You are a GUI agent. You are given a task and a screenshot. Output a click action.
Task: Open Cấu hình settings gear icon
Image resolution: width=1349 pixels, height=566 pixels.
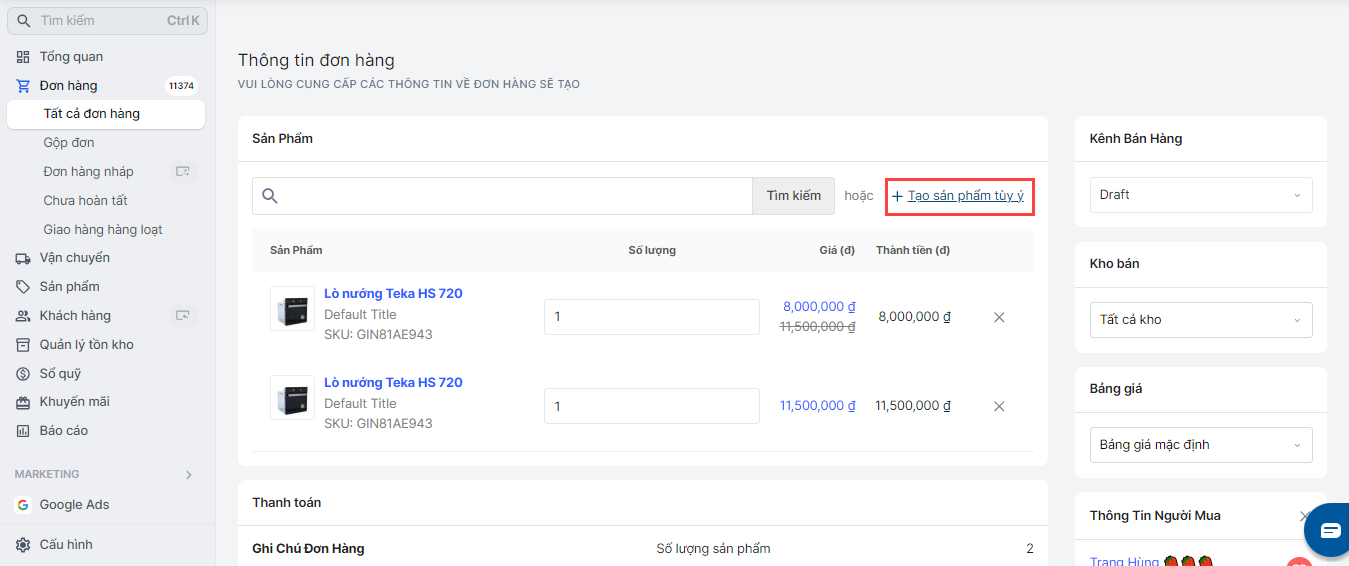tap(23, 545)
